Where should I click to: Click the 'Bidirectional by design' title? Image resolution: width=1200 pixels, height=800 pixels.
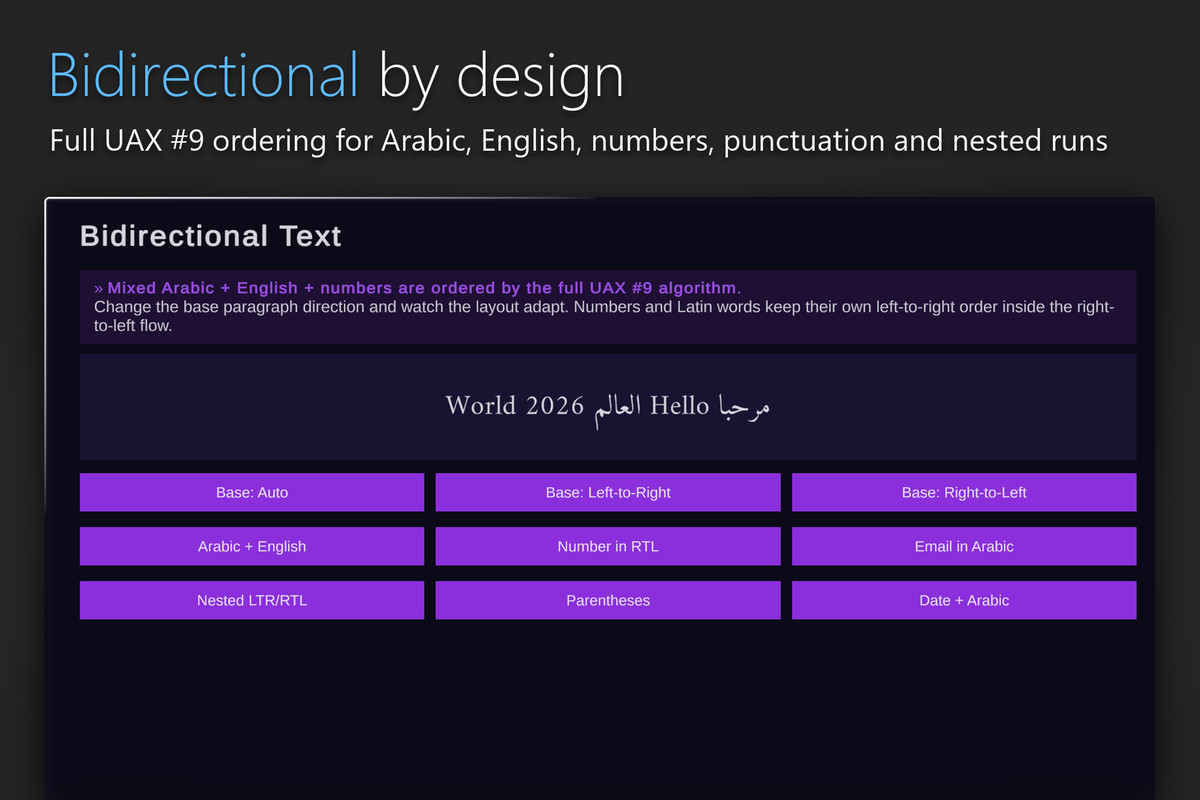tap(336, 76)
